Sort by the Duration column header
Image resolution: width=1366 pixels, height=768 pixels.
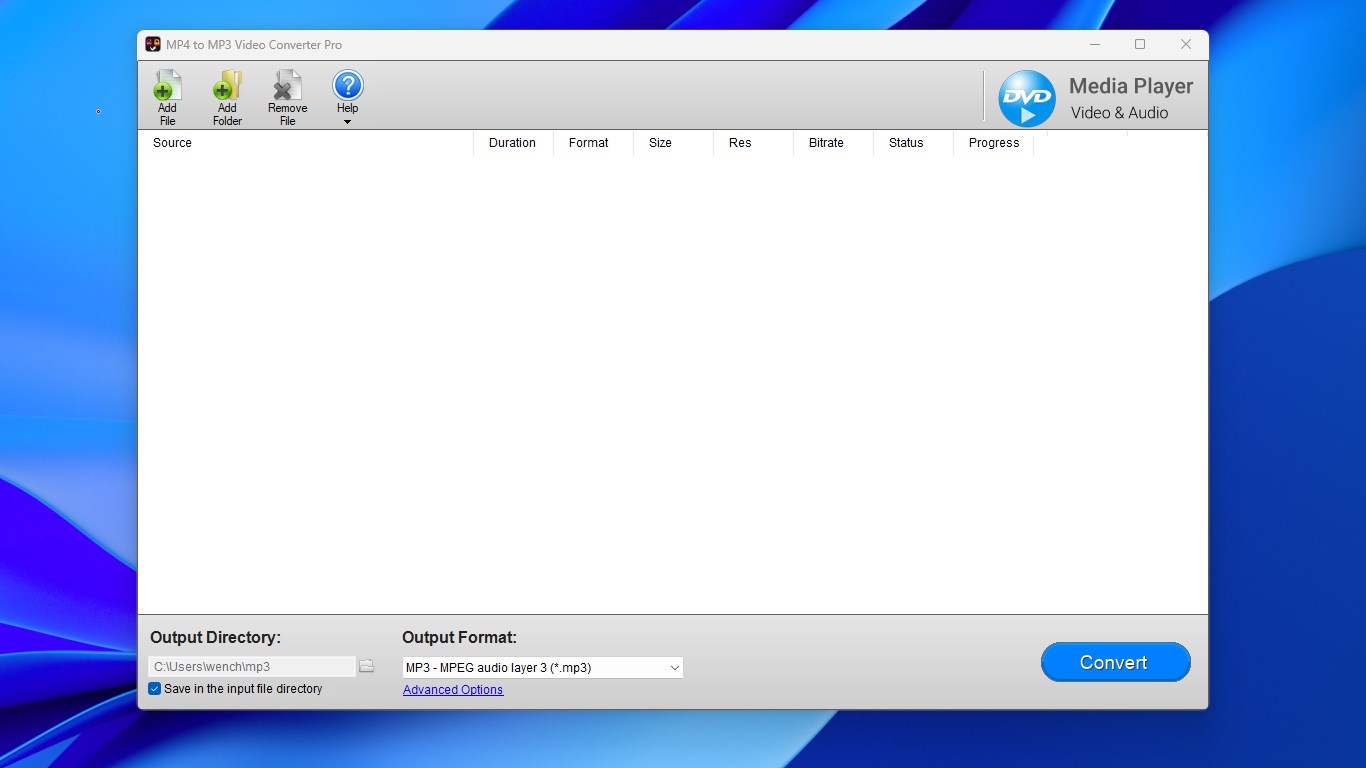(x=513, y=143)
